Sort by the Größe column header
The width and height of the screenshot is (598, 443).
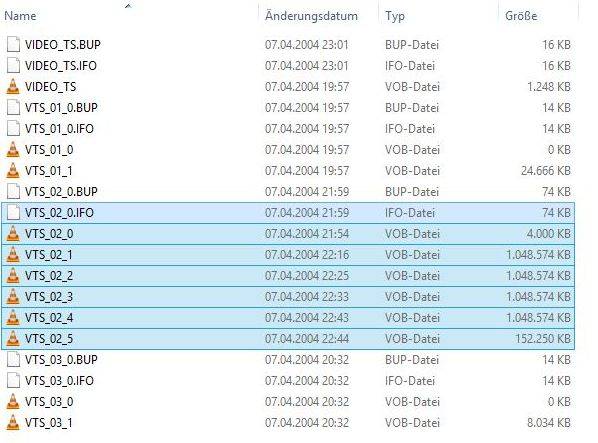click(x=521, y=16)
